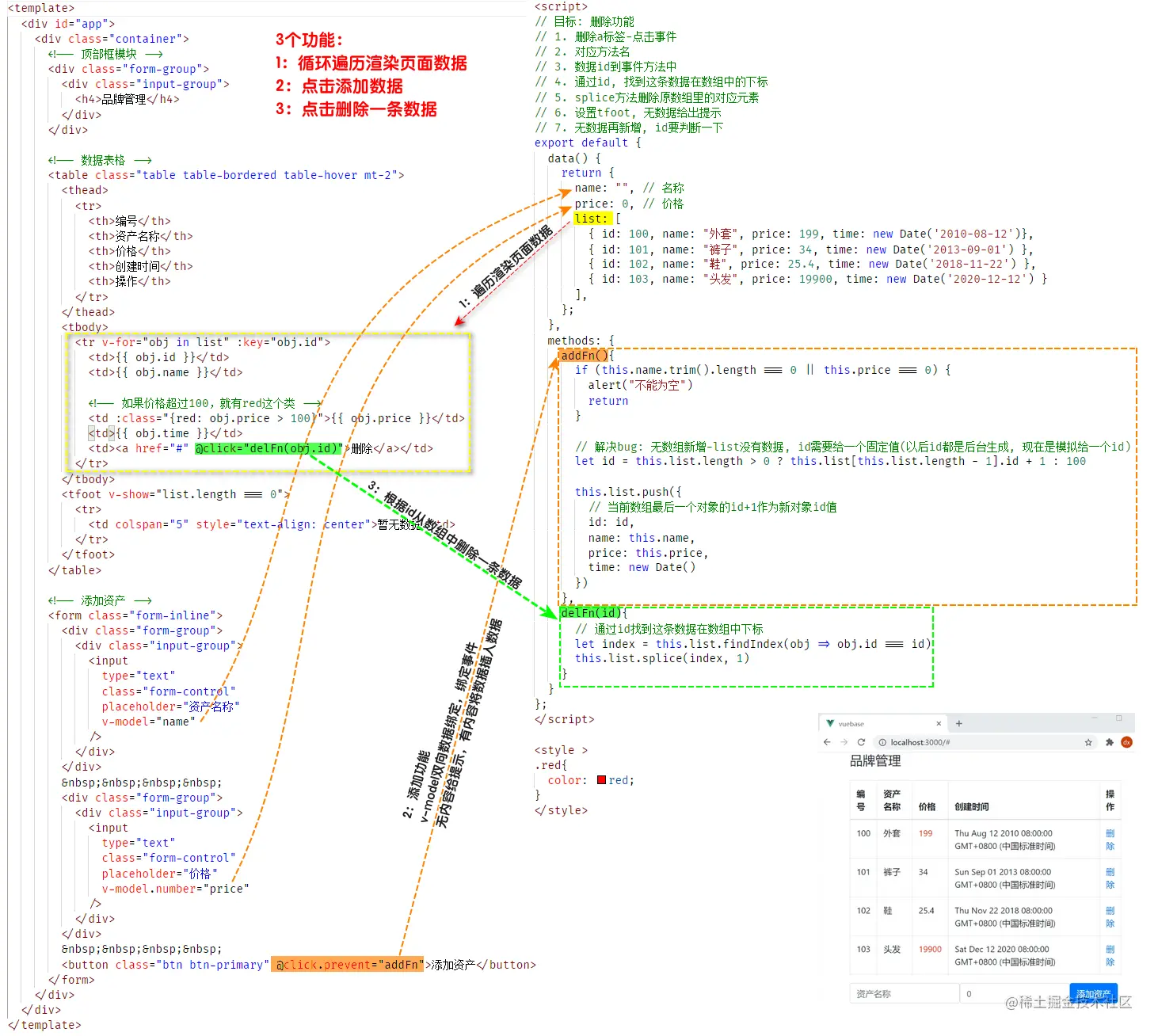Bookmark this page with the star icon
The image size is (1158, 1036).
point(1088,742)
